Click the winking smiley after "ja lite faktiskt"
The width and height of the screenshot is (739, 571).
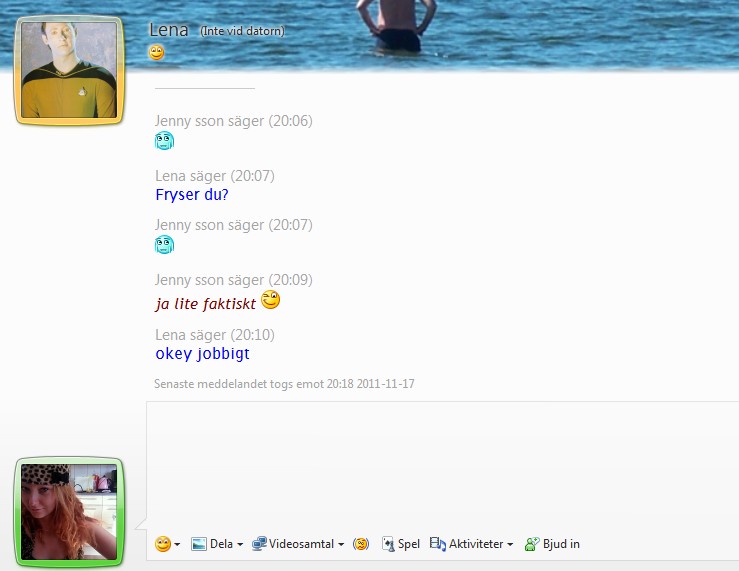pyautogui.click(x=271, y=300)
